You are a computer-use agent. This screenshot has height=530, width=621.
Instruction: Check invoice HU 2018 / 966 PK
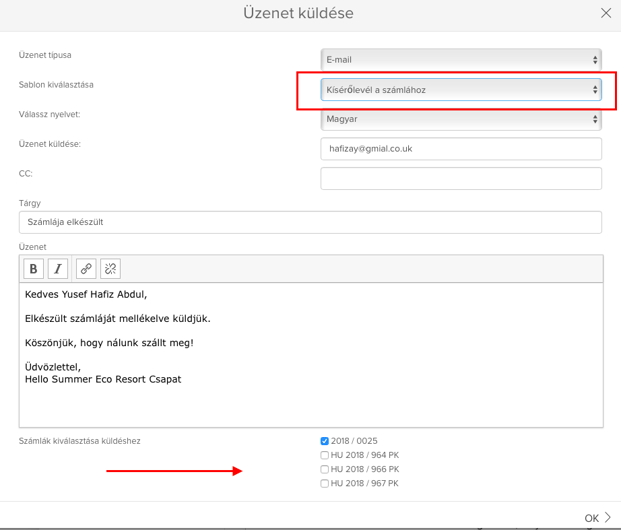tap(324, 469)
